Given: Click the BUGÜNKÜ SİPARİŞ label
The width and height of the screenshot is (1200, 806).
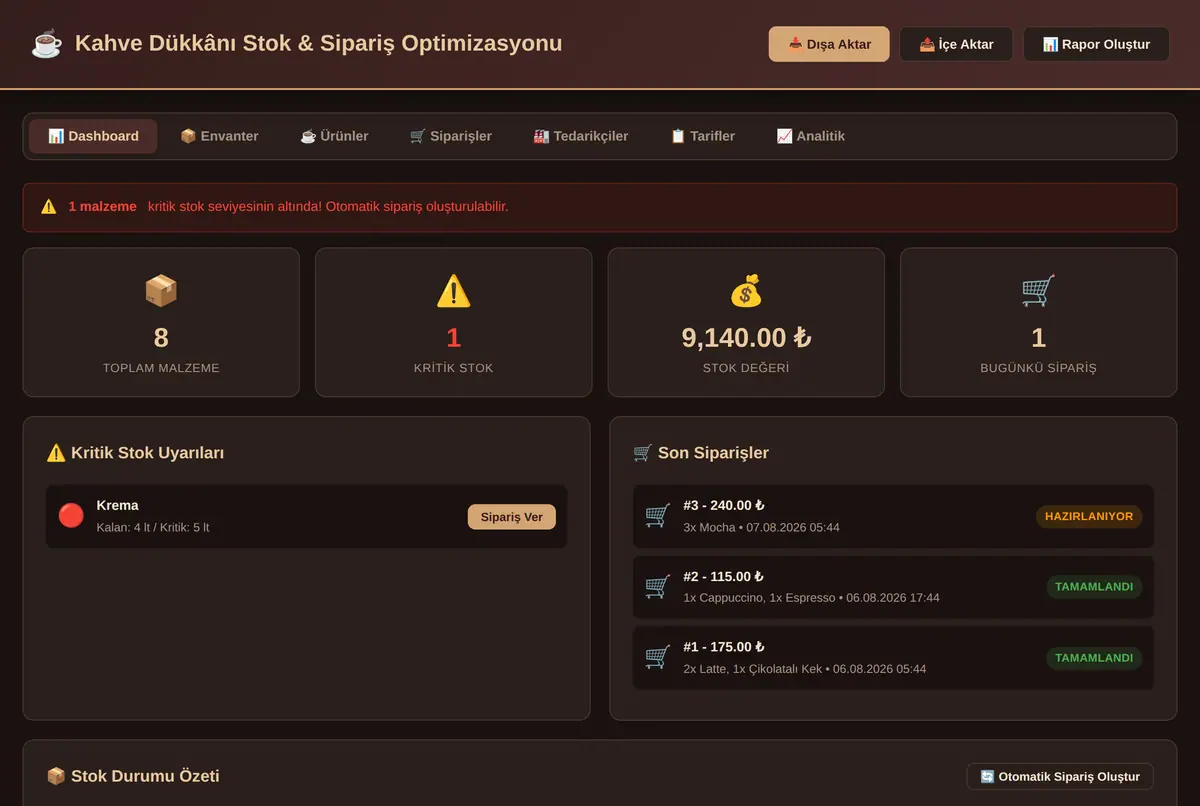Looking at the screenshot, I should click(1038, 368).
